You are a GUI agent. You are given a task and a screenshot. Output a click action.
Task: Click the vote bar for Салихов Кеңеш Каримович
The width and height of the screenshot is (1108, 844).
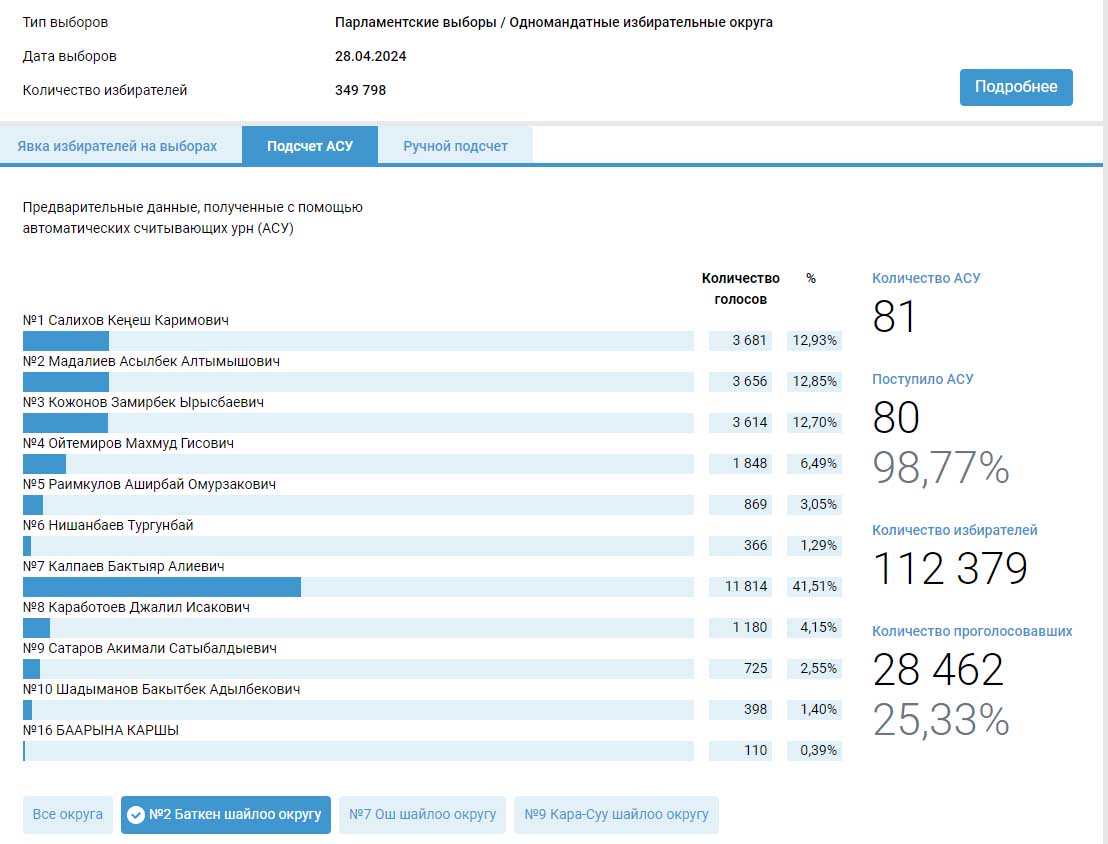pyautogui.click(x=66, y=341)
